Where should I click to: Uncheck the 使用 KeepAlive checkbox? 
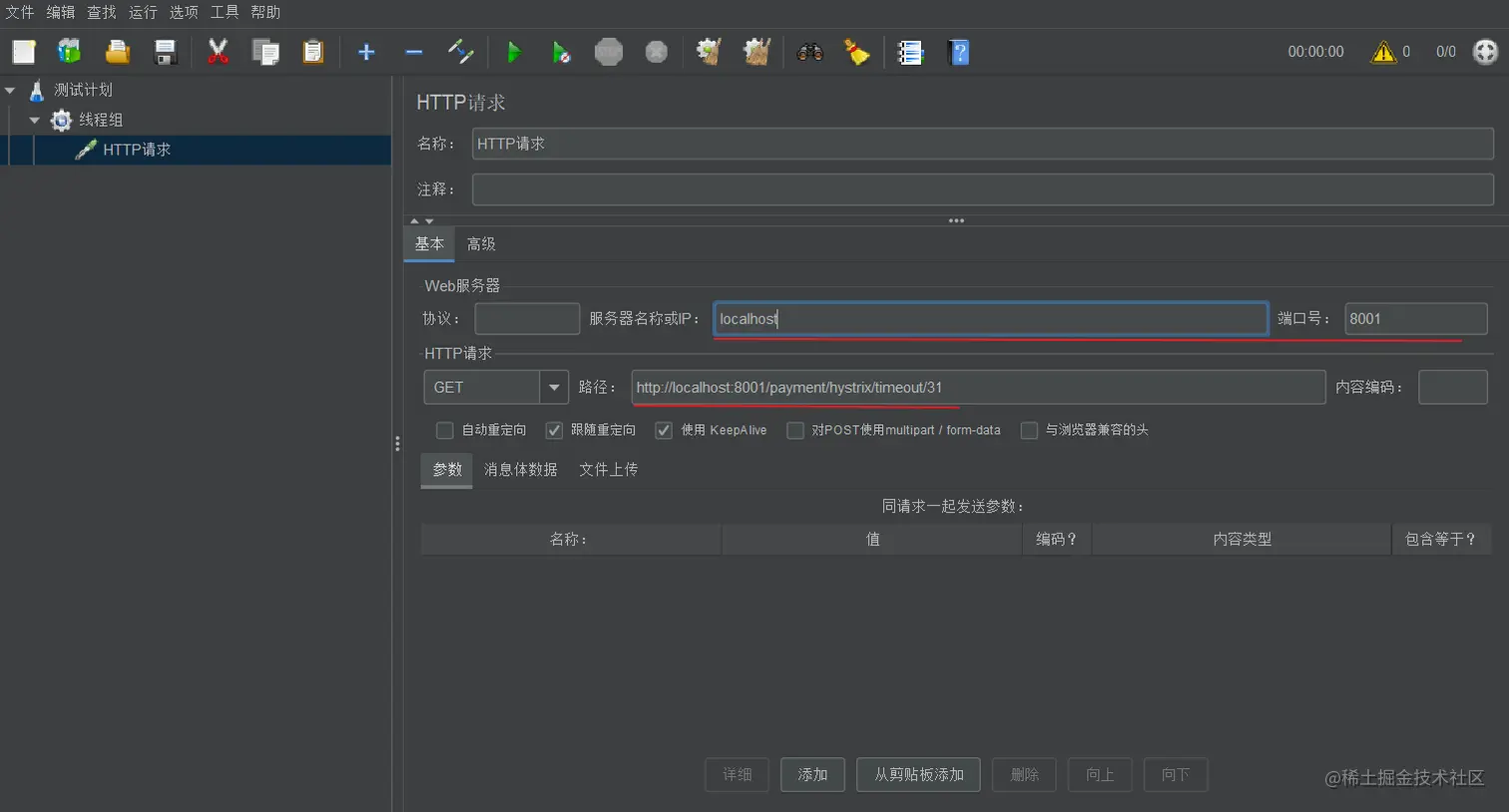coord(664,430)
